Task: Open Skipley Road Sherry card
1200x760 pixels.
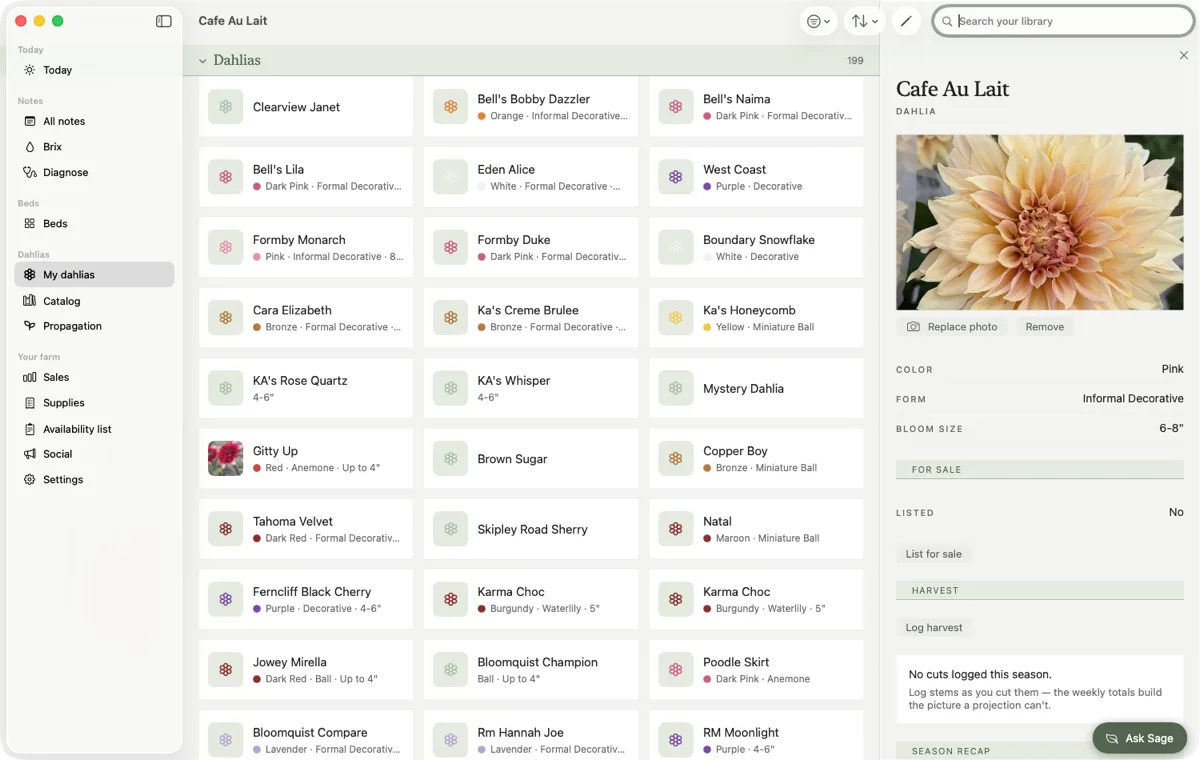Action: (x=531, y=529)
